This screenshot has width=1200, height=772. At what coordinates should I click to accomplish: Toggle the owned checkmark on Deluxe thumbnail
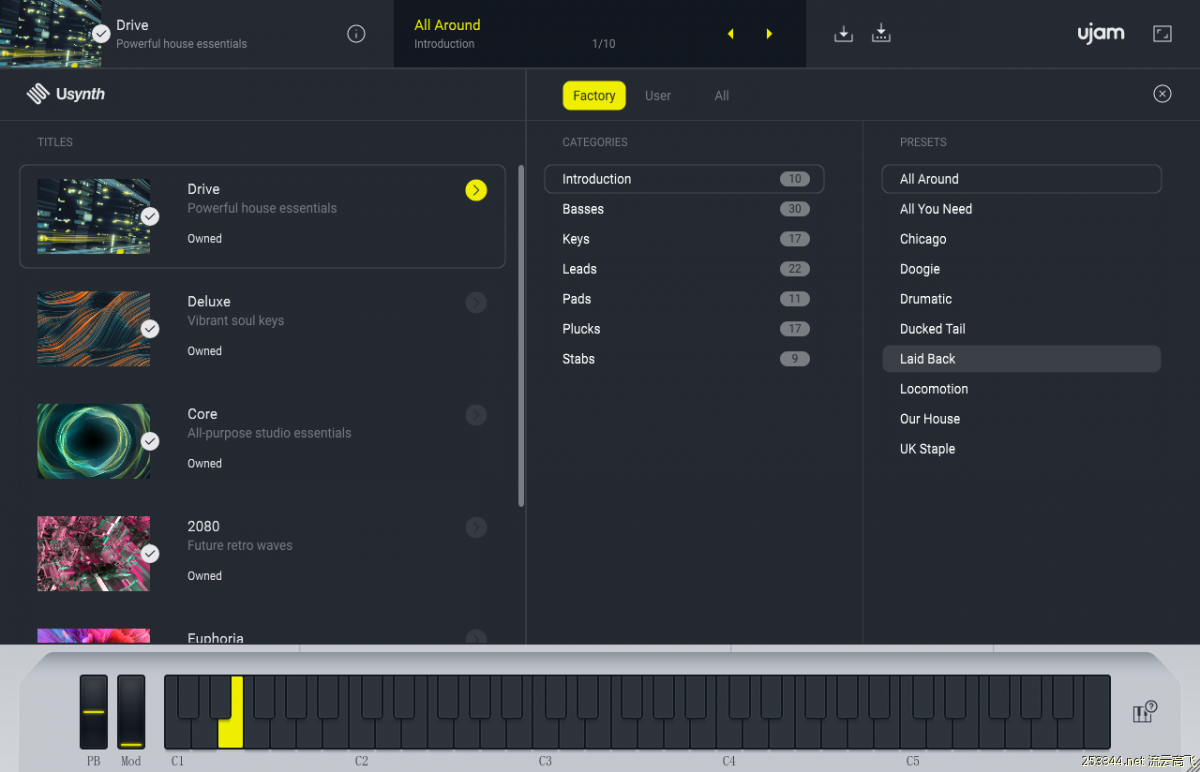pos(150,329)
